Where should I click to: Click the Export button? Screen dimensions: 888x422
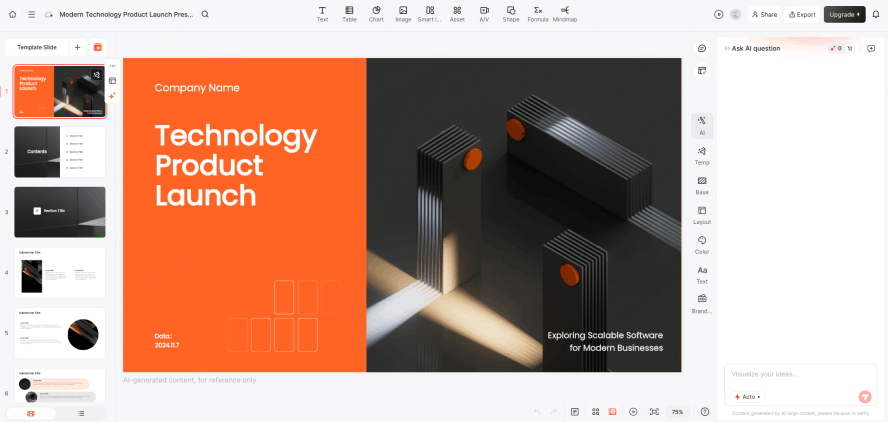802,14
